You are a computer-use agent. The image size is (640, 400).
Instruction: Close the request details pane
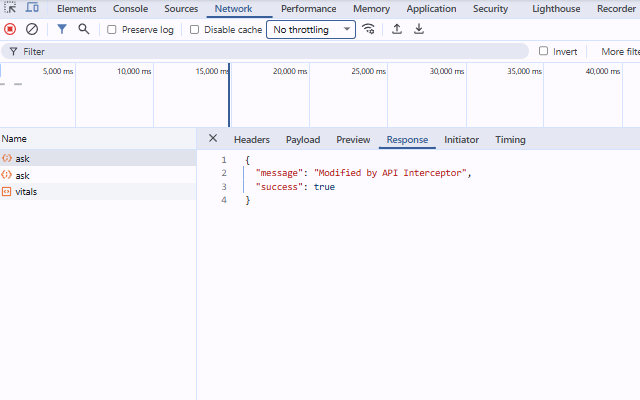[213, 138]
